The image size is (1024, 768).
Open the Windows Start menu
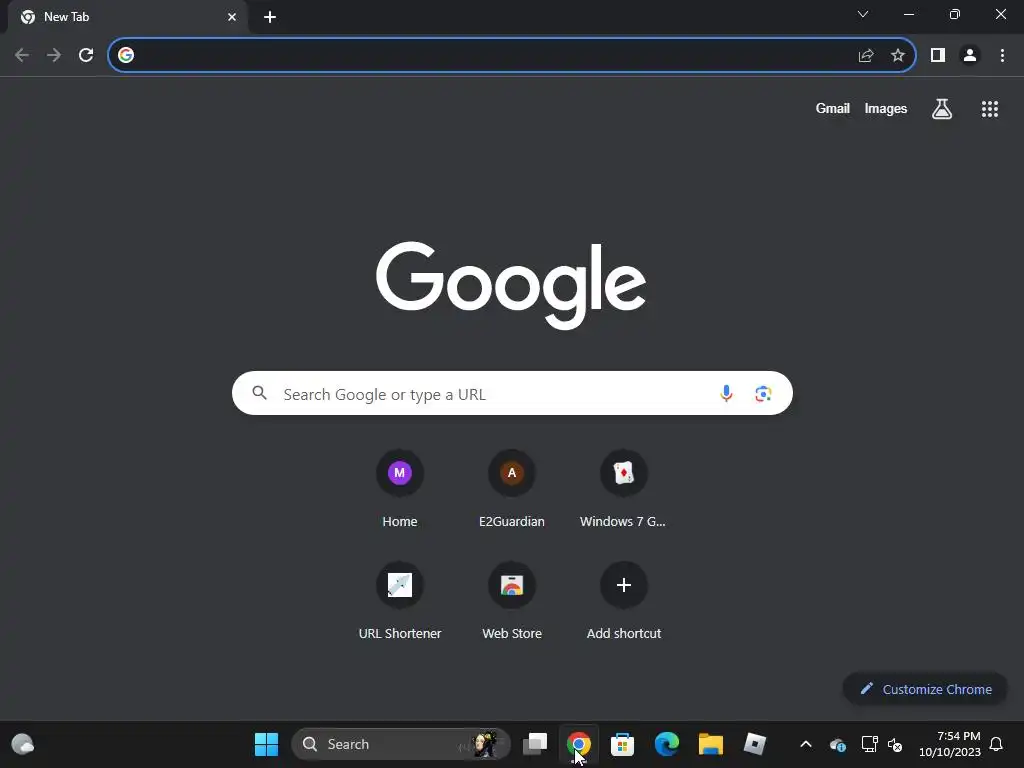tap(266, 744)
